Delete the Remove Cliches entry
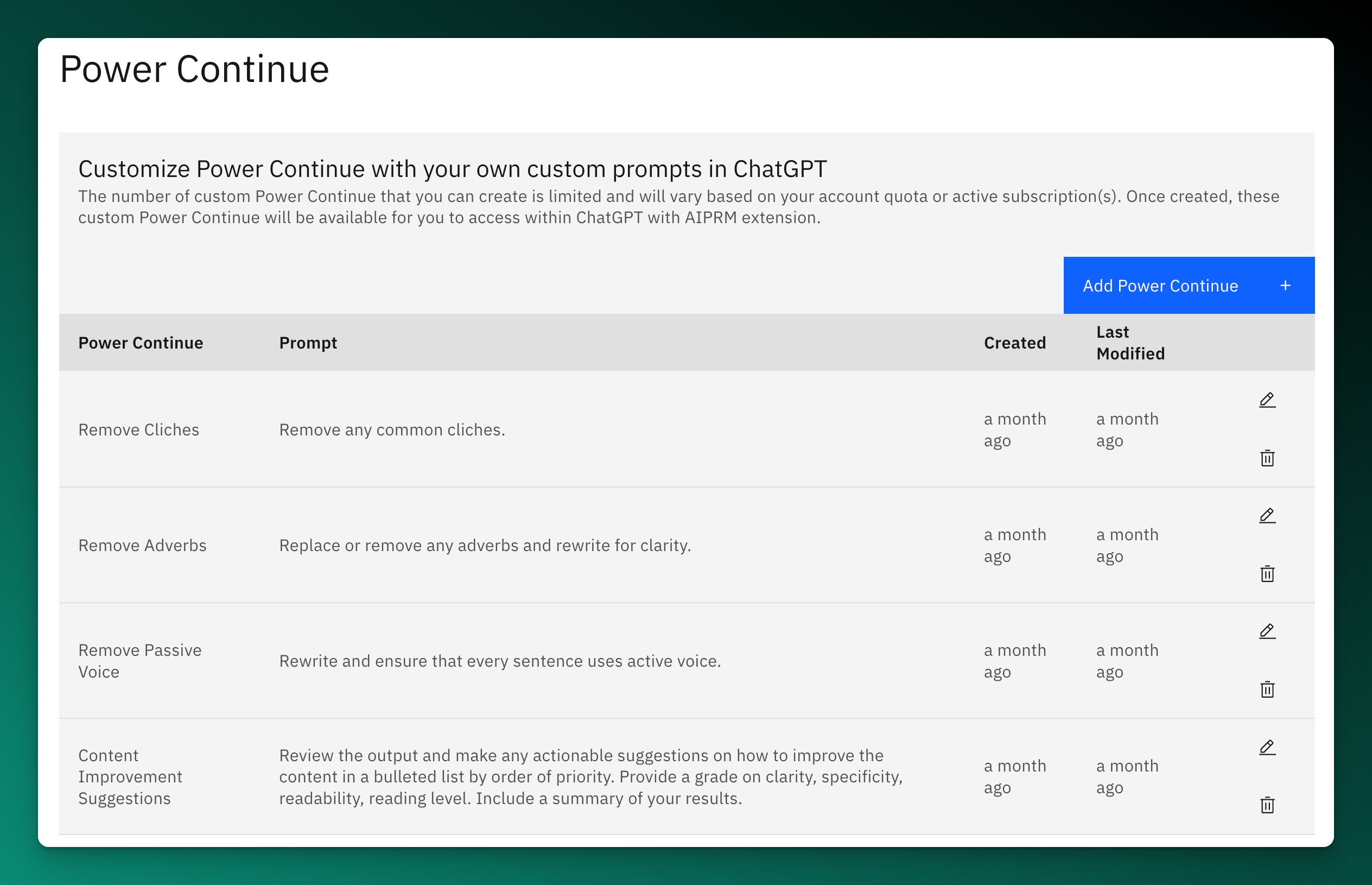Viewport: 1372px width, 885px height. 1267,458
